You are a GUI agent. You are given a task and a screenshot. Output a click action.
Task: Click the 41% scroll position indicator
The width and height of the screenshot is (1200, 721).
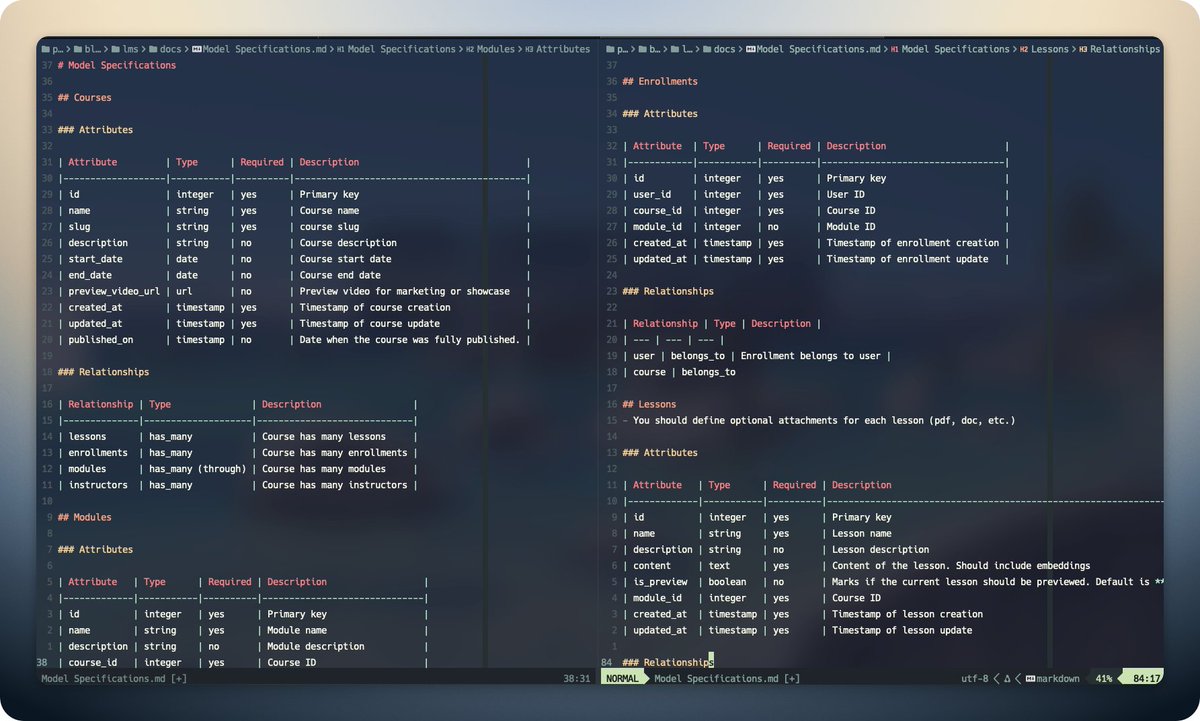pyautogui.click(x=1104, y=678)
